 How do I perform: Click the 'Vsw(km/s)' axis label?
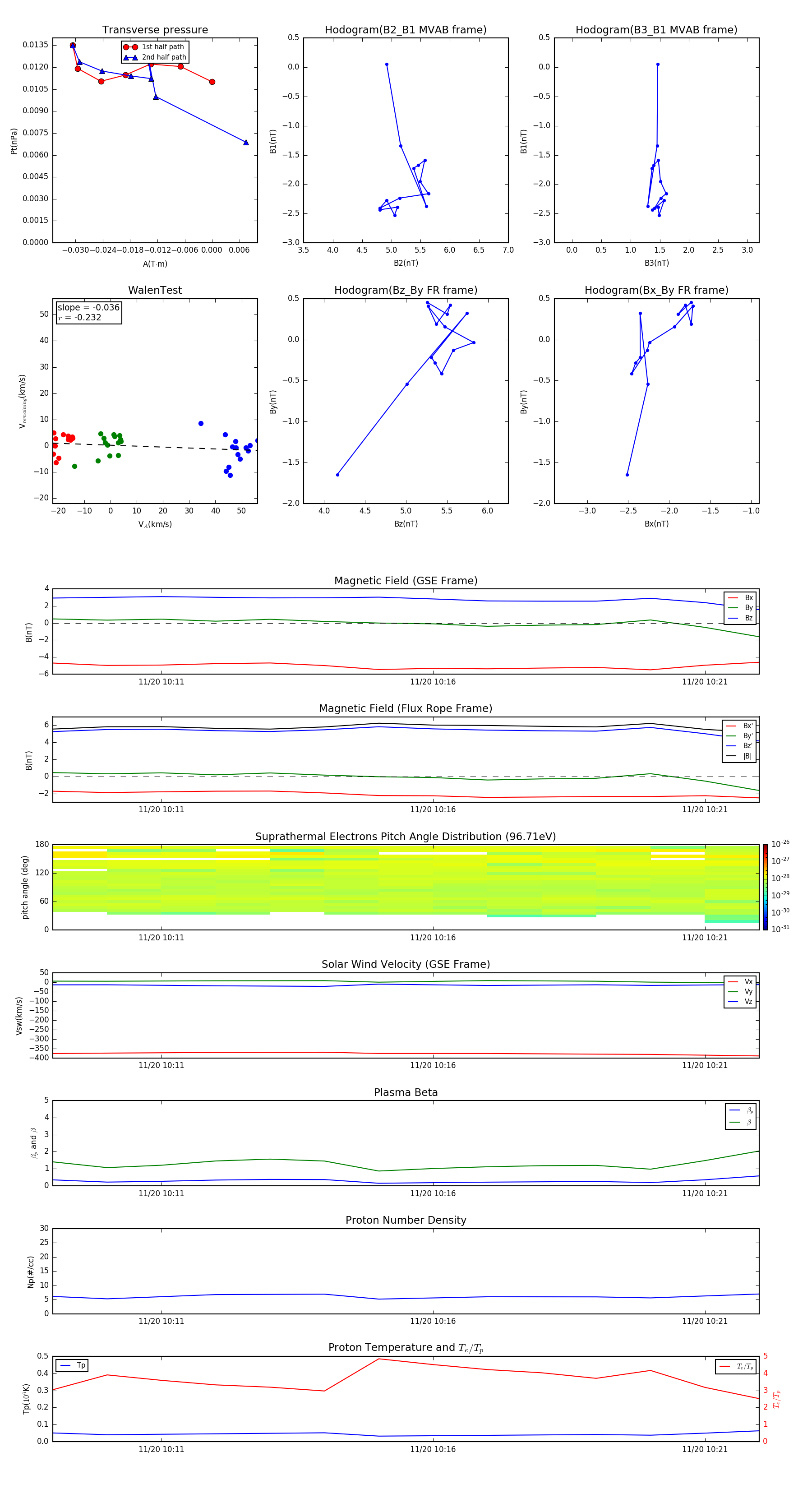pos(19,1016)
